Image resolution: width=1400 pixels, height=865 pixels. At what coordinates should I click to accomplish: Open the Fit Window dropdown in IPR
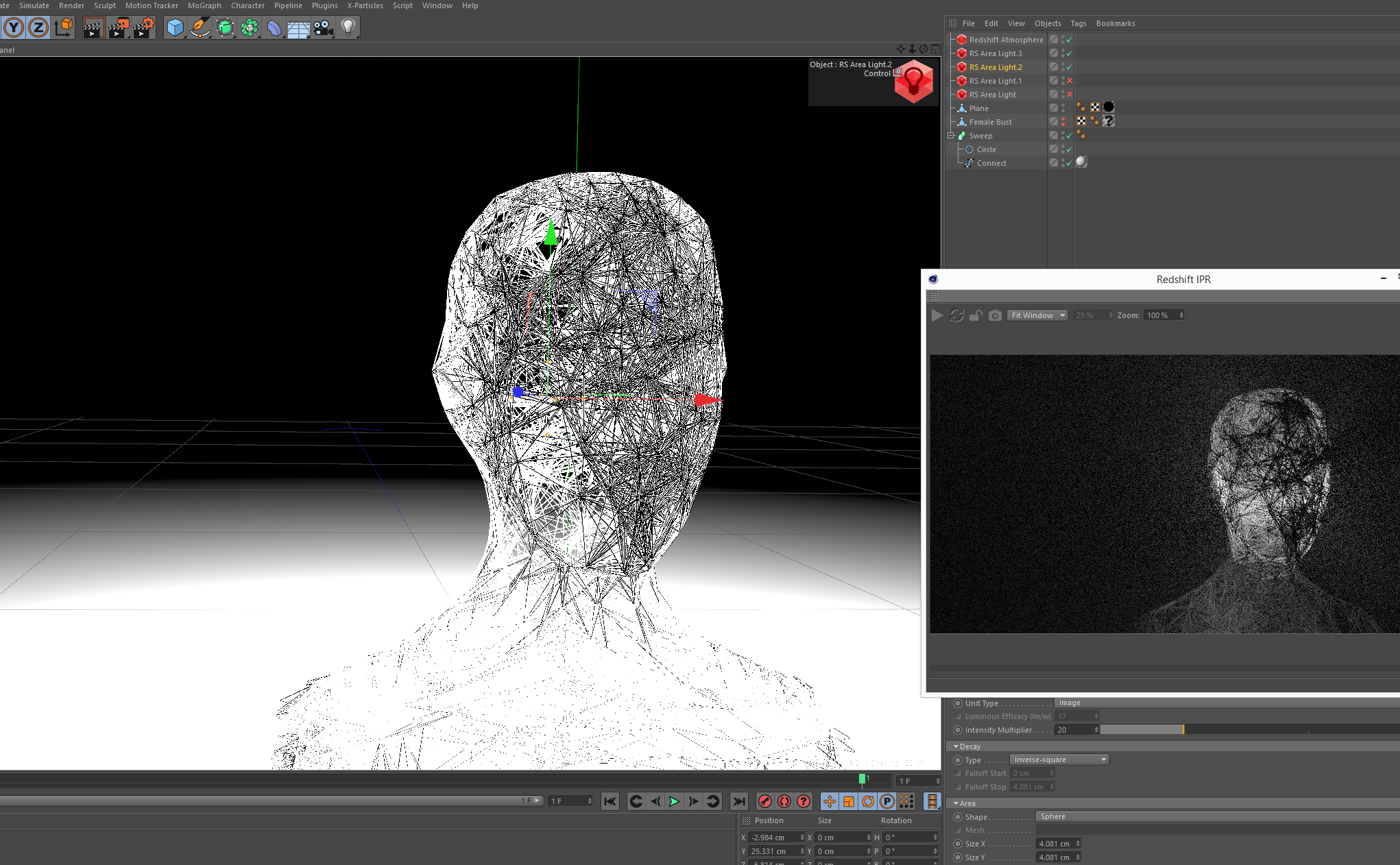[x=1037, y=315]
